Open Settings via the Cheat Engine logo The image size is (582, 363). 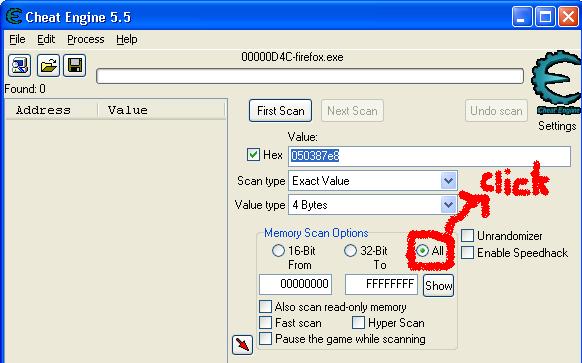[556, 82]
